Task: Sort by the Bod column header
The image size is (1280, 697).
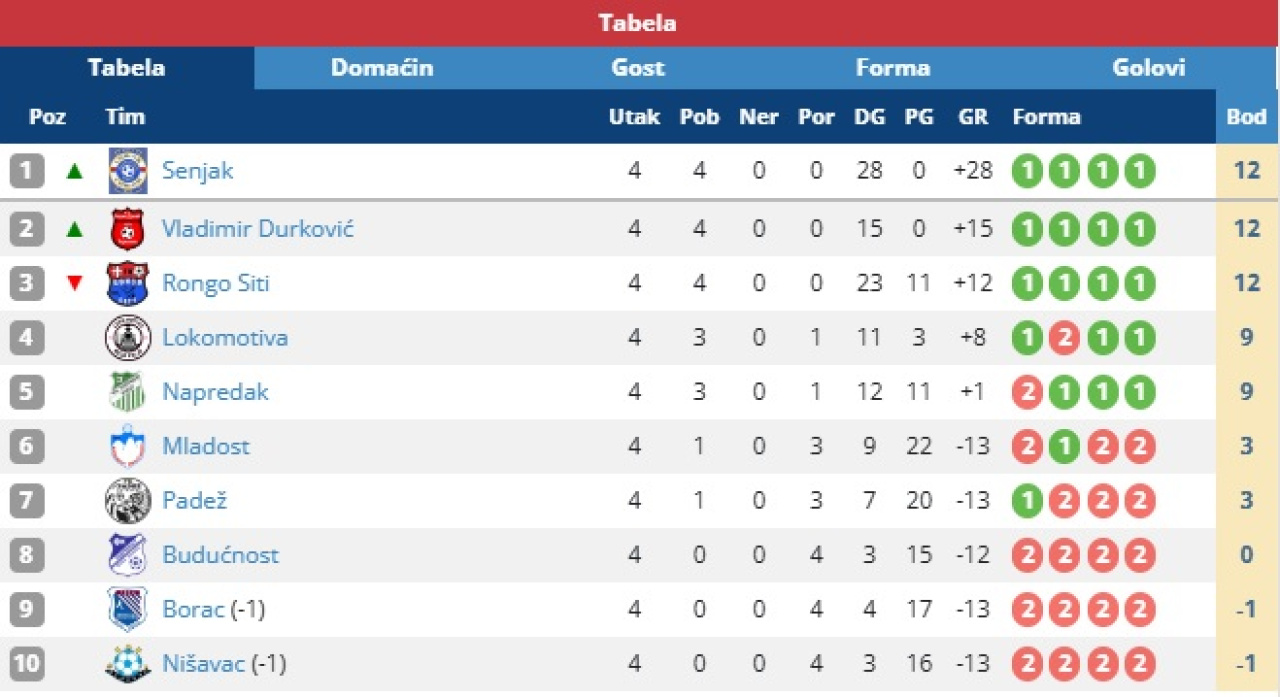Action: (x=1246, y=117)
